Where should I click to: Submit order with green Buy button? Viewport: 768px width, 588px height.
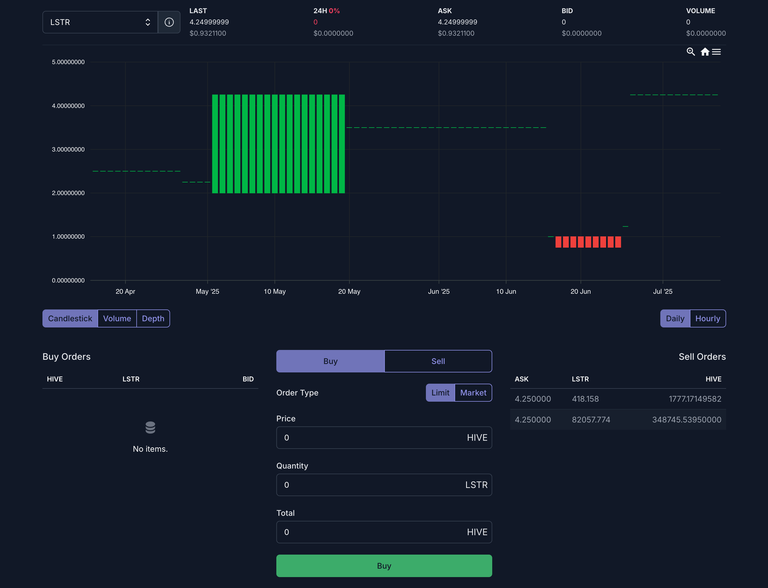point(384,566)
